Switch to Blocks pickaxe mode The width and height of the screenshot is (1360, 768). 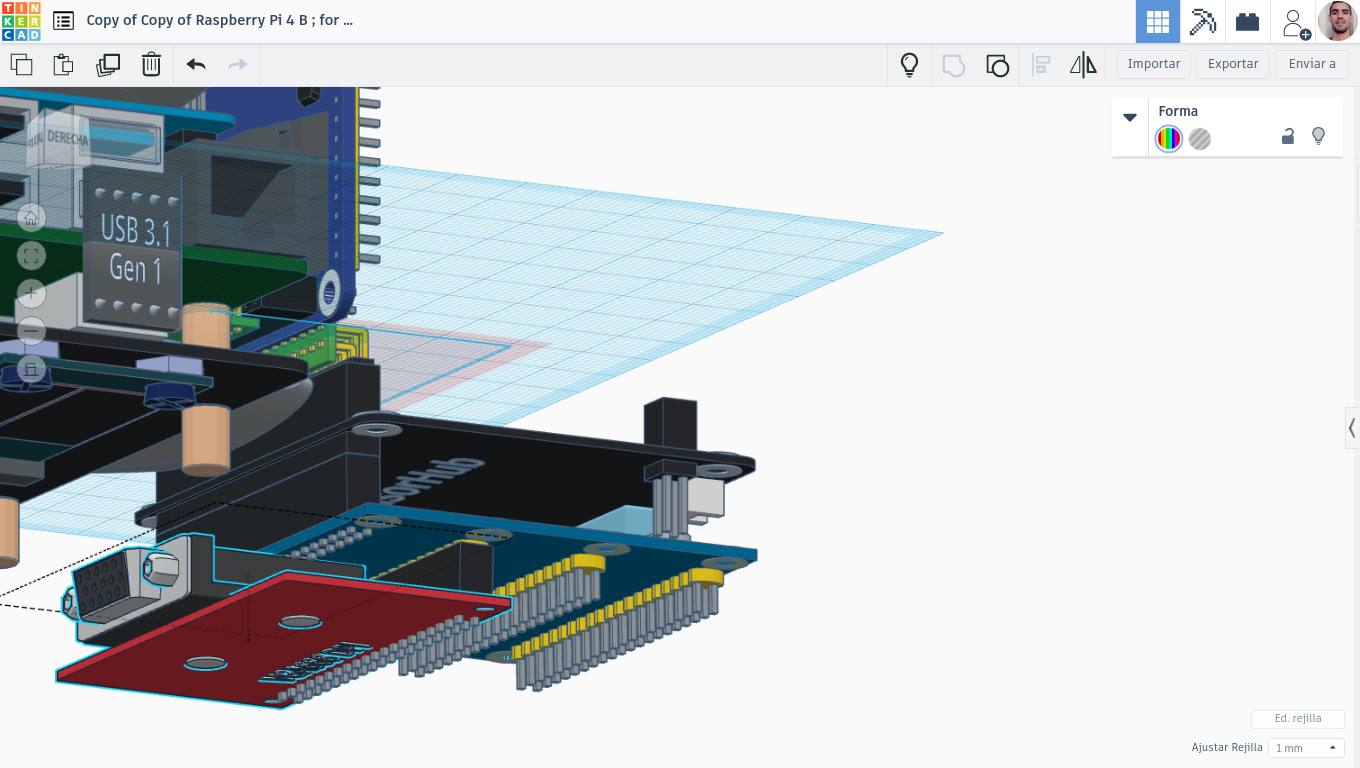pos(1202,21)
